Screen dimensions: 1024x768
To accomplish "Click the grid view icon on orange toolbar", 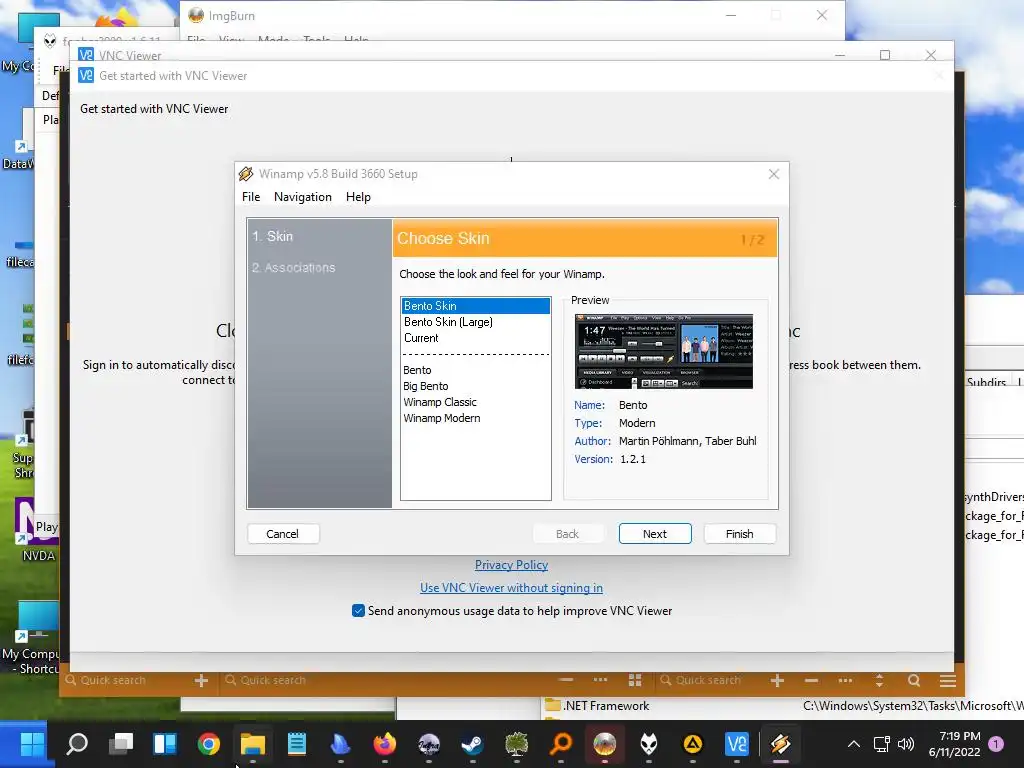I will 634,680.
